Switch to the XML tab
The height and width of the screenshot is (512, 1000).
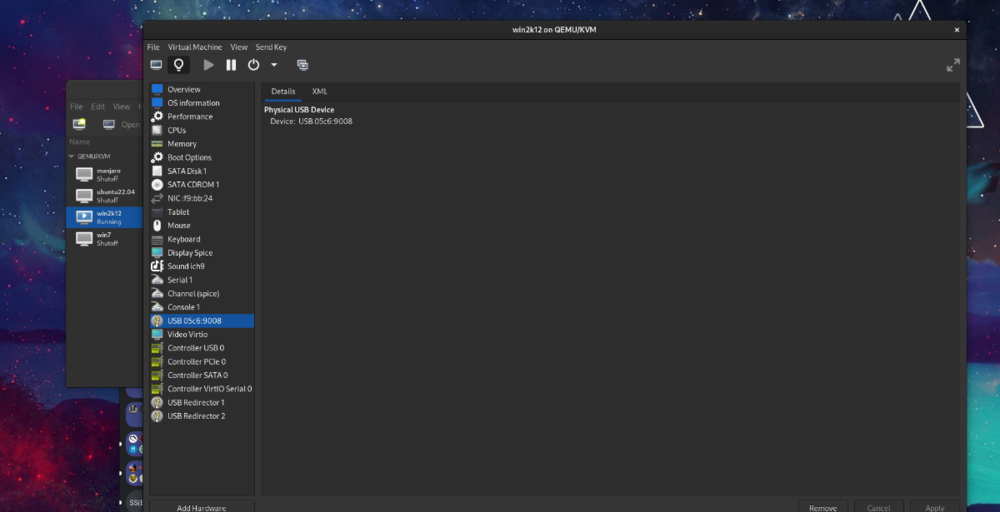click(x=320, y=91)
